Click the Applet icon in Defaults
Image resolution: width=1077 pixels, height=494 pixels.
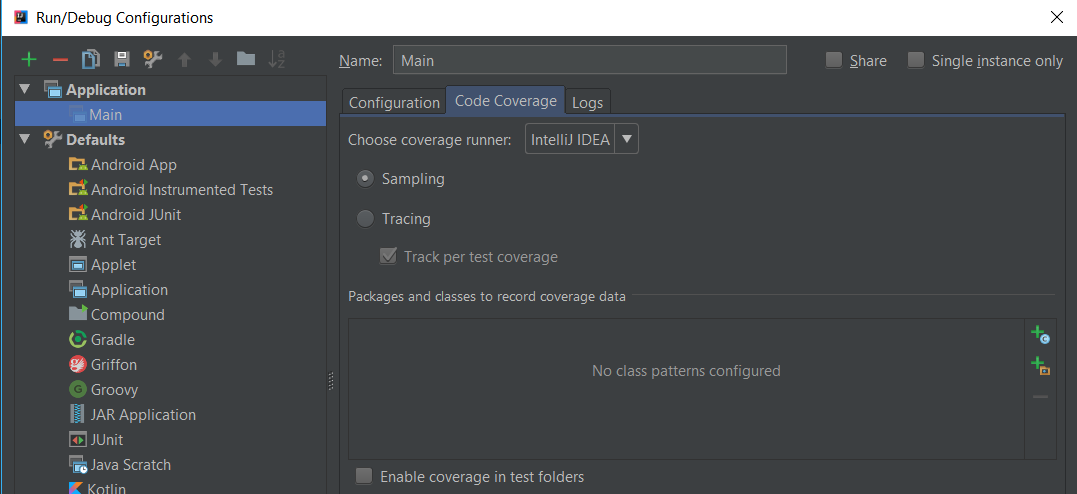(78, 265)
